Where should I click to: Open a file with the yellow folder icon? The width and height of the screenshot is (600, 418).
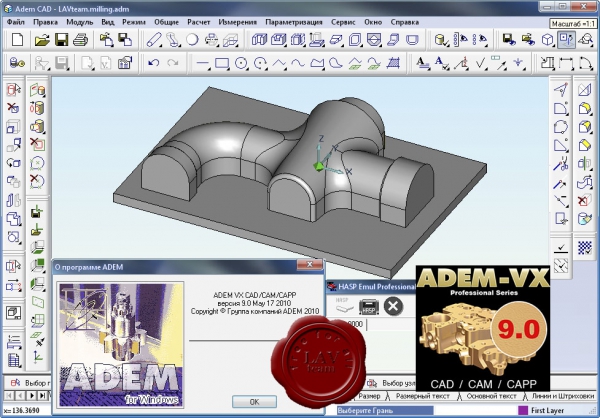coord(42,40)
